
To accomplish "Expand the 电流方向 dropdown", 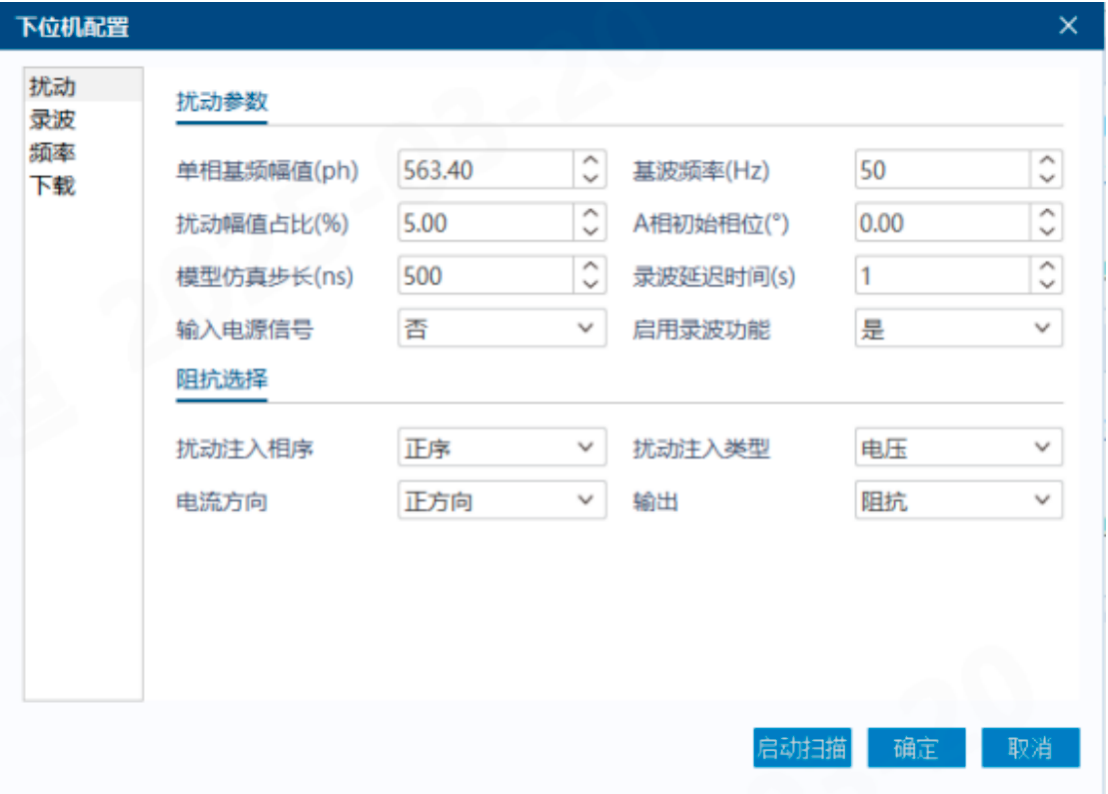I will [x=502, y=500].
